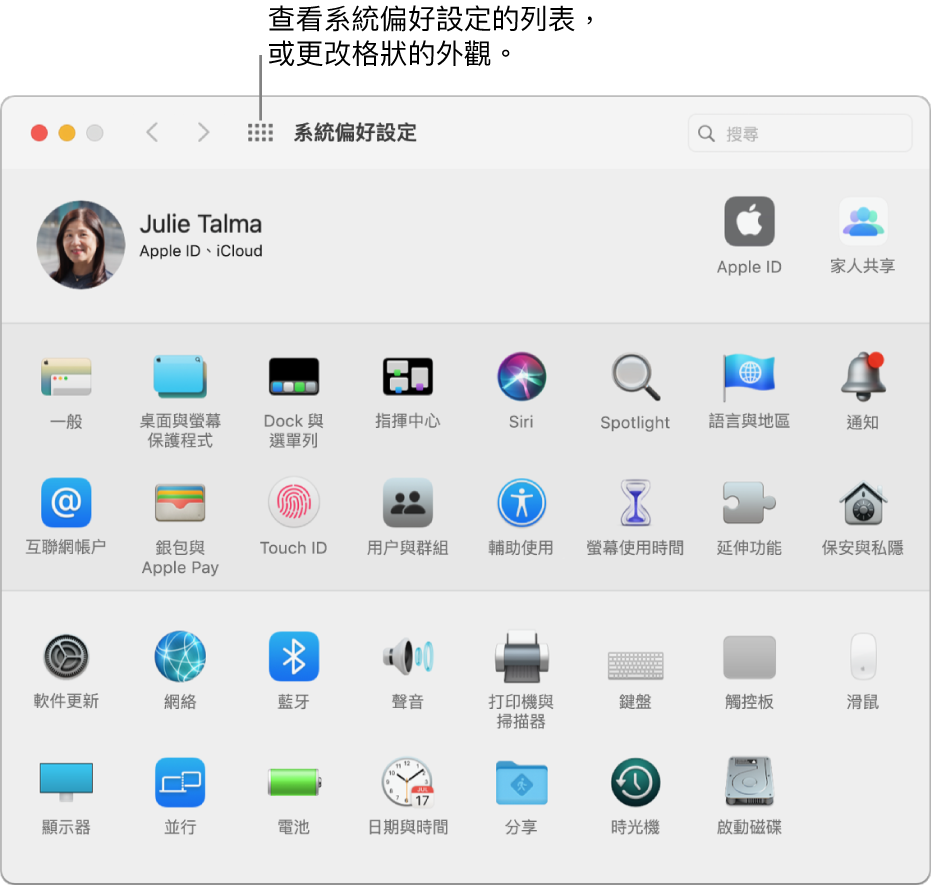Open the Touch ID settings
The width and height of the screenshot is (931, 886).
pos(293,502)
